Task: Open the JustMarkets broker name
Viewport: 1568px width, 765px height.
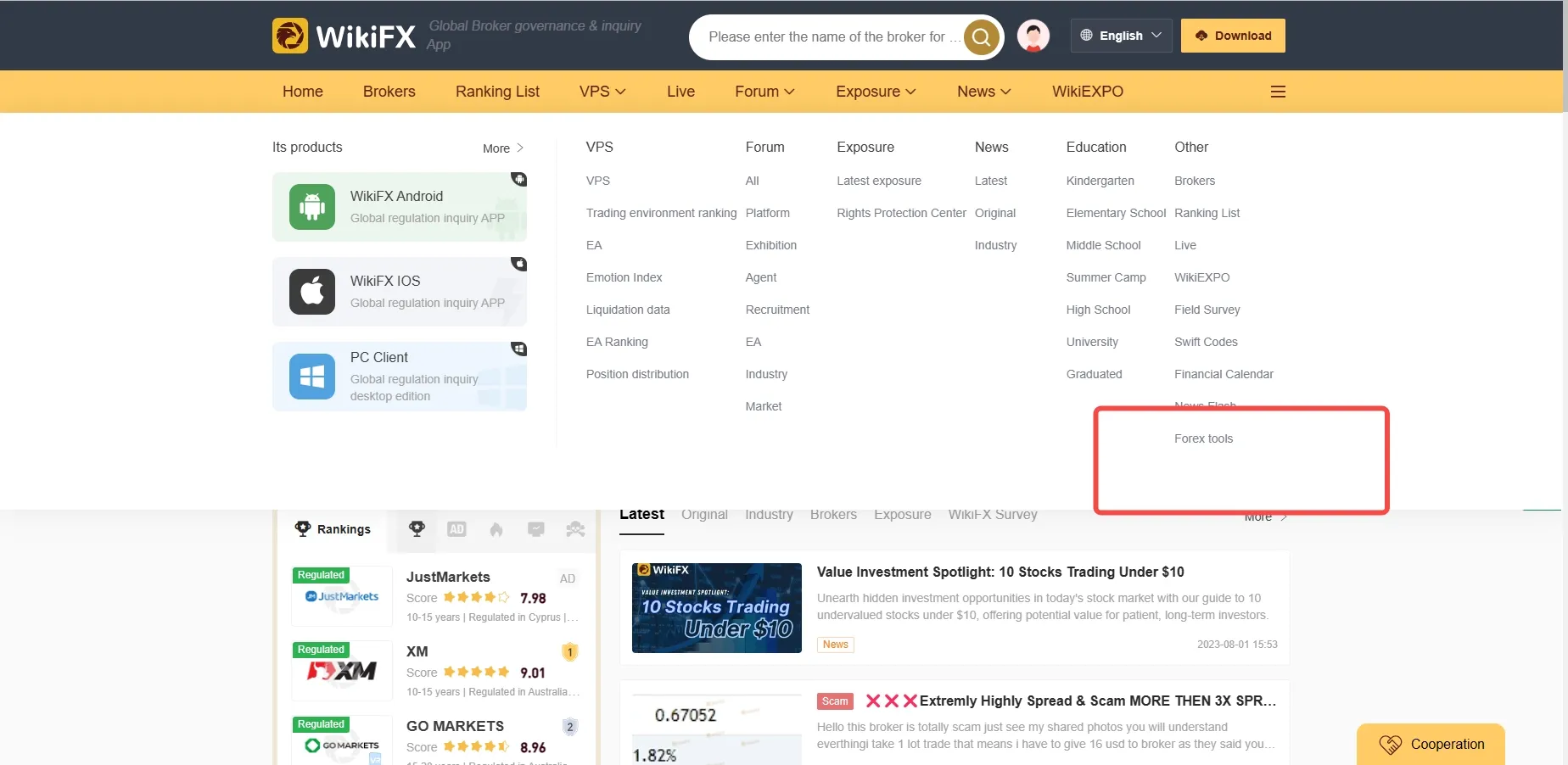Action: (448, 577)
